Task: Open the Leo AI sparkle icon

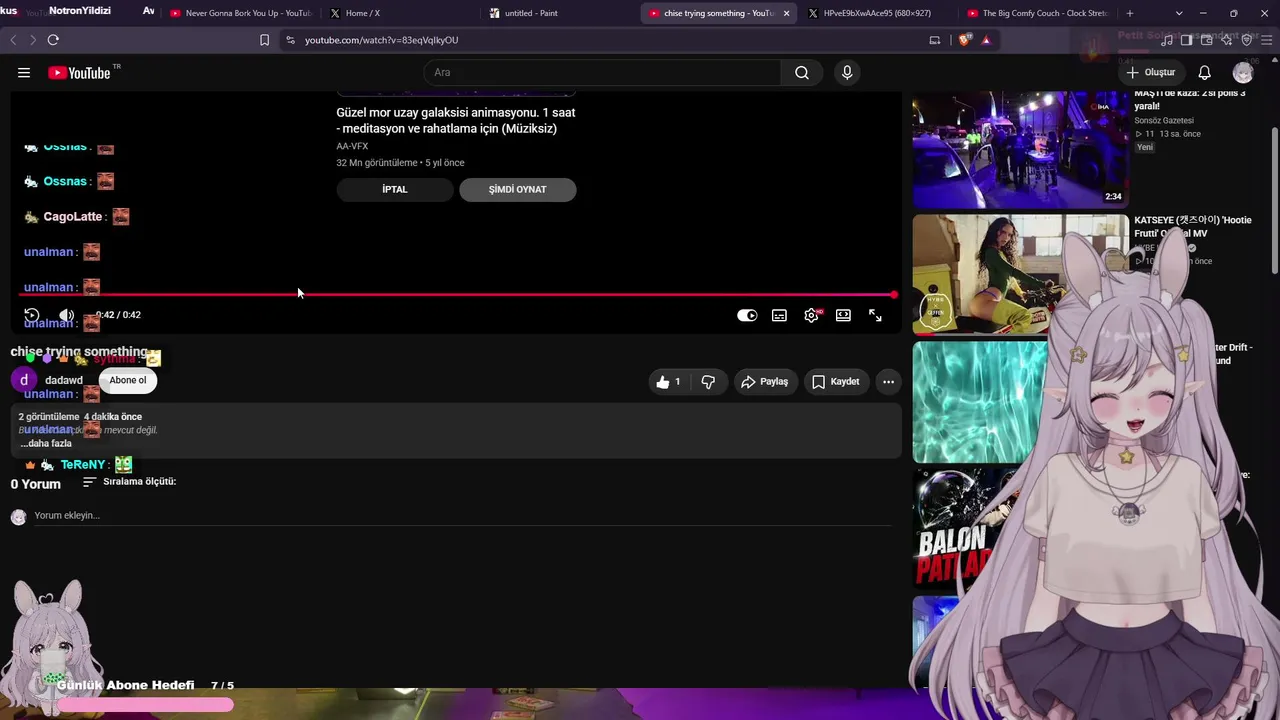Action: tap(1226, 40)
